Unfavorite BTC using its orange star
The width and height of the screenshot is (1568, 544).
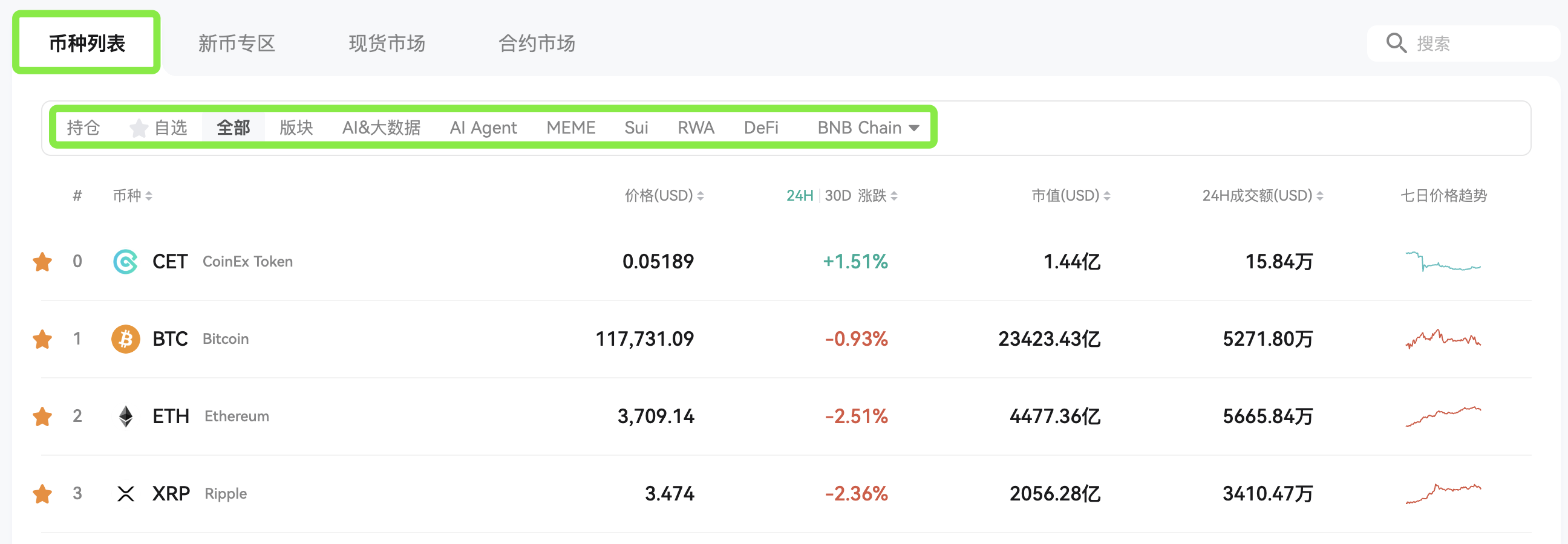click(42, 339)
